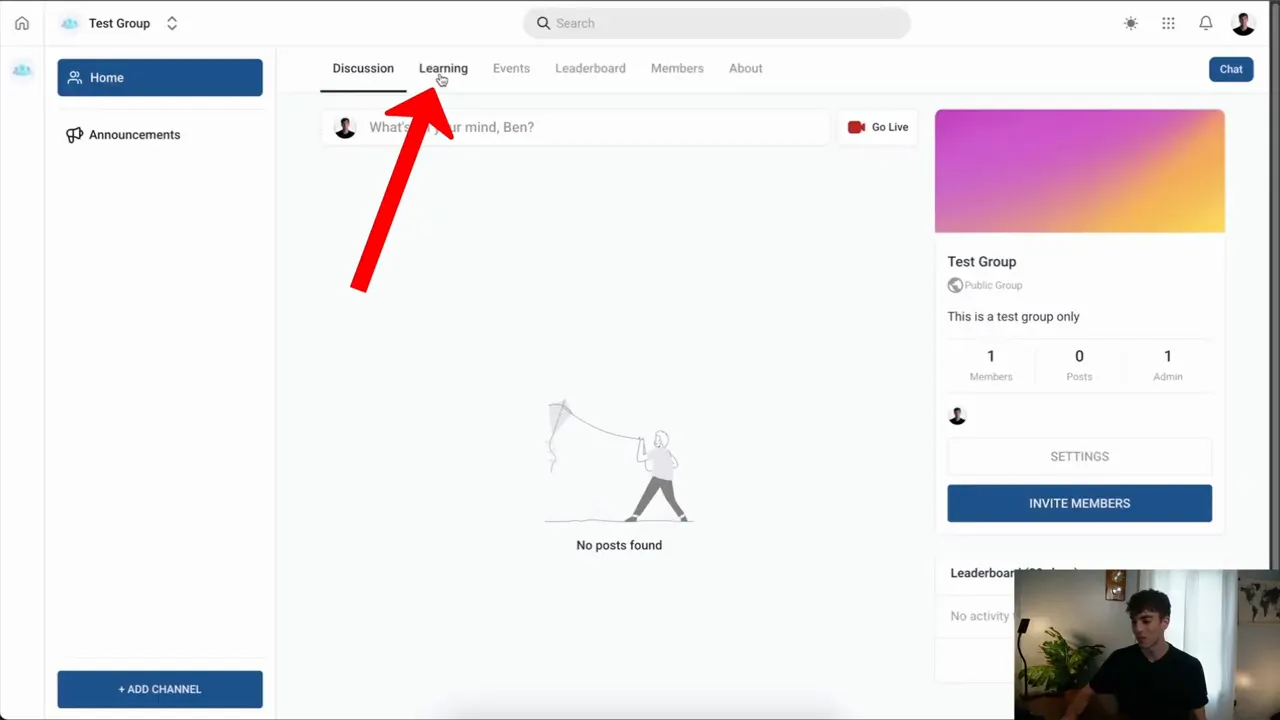Image resolution: width=1280 pixels, height=720 pixels.
Task: Open the apps grid icon top-right
Action: [1168, 23]
